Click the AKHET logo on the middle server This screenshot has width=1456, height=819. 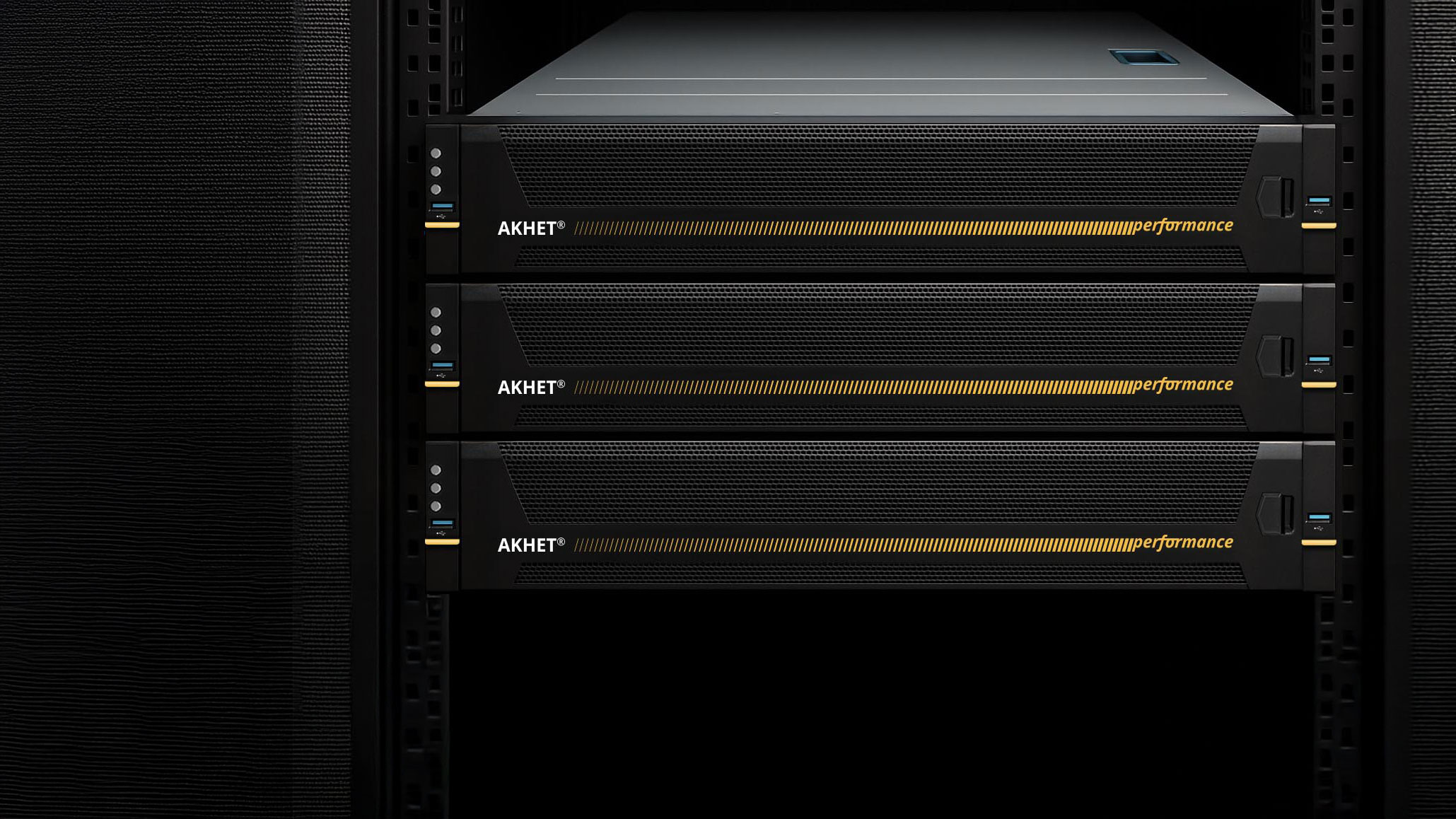(531, 387)
